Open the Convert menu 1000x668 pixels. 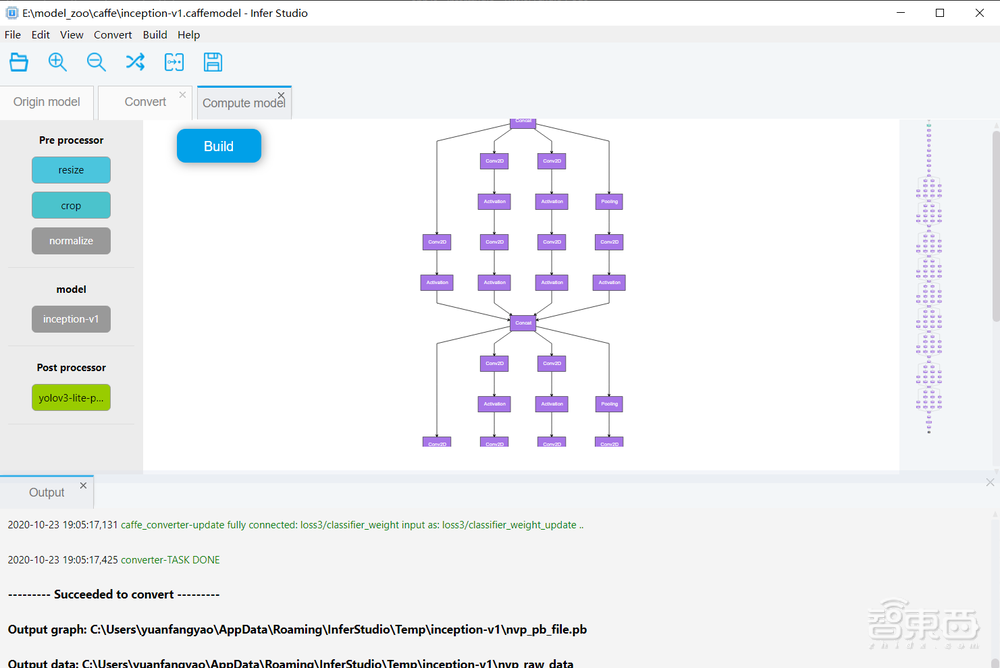click(x=113, y=35)
